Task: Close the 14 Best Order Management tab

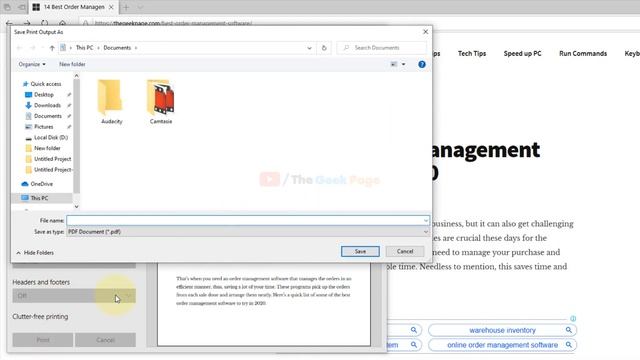Action: point(111,7)
